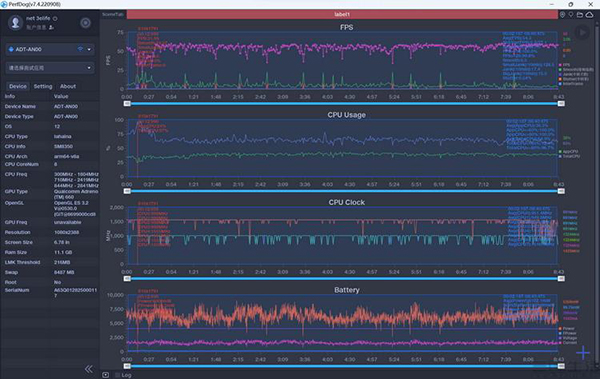
Task: Toggle AppCPU series in CPU Usage legend
Action: pyautogui.click(x=569, y=152)
